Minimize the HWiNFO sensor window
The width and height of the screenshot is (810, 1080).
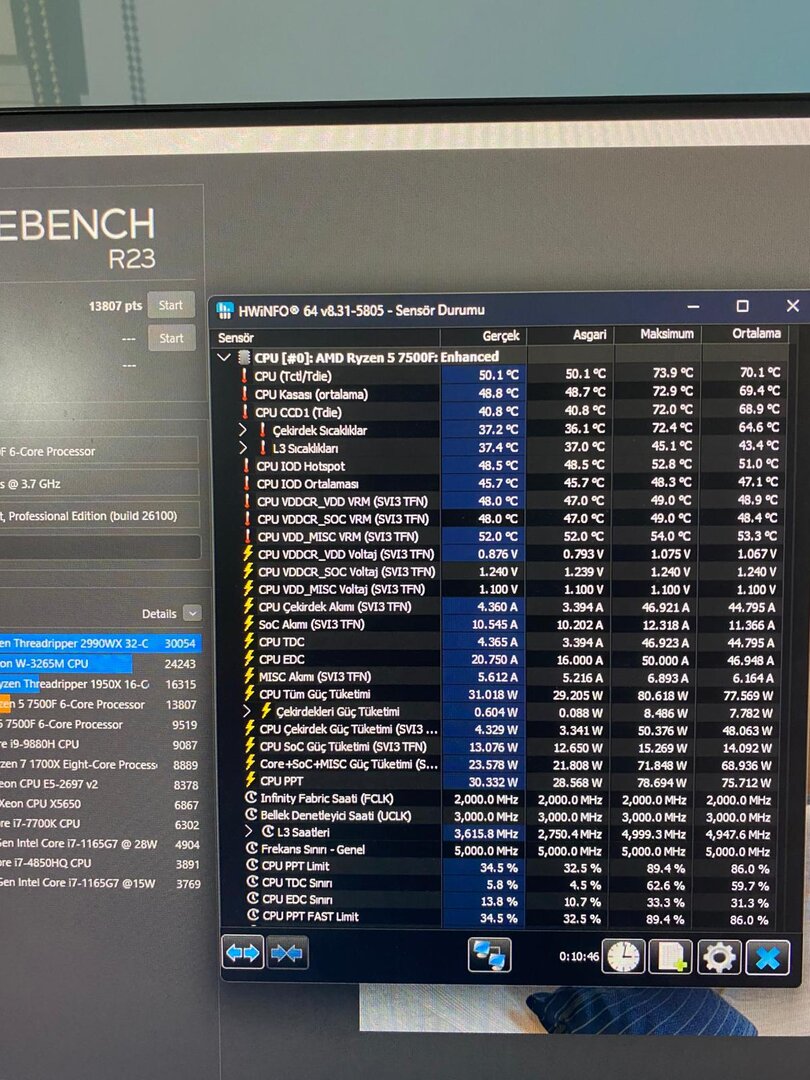[x=694, y=307]
